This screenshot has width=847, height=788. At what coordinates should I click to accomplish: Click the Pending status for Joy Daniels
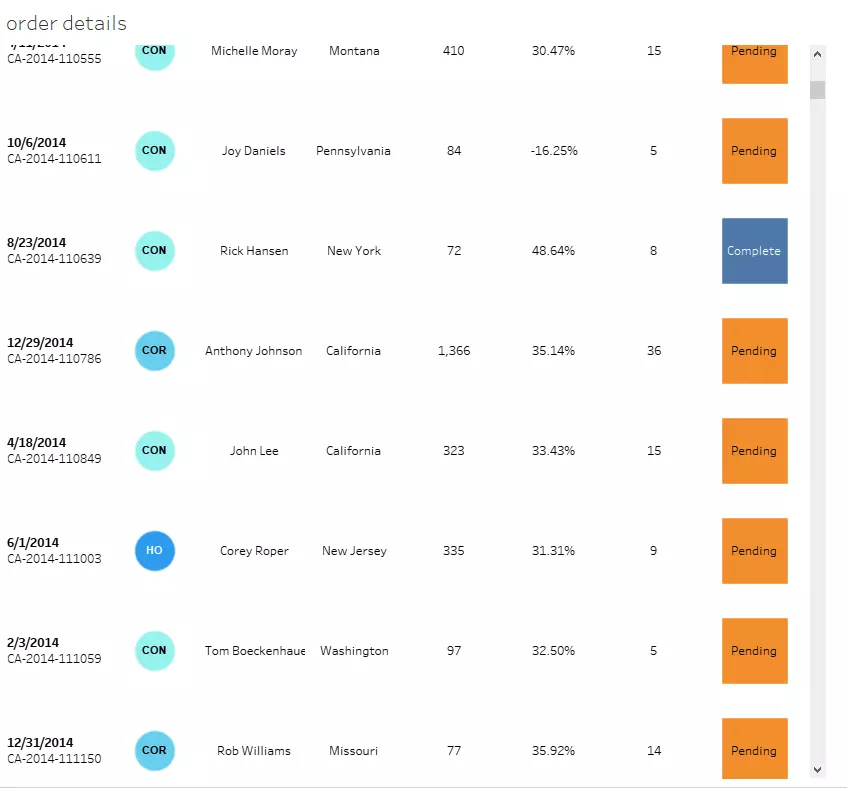point(754,151)
